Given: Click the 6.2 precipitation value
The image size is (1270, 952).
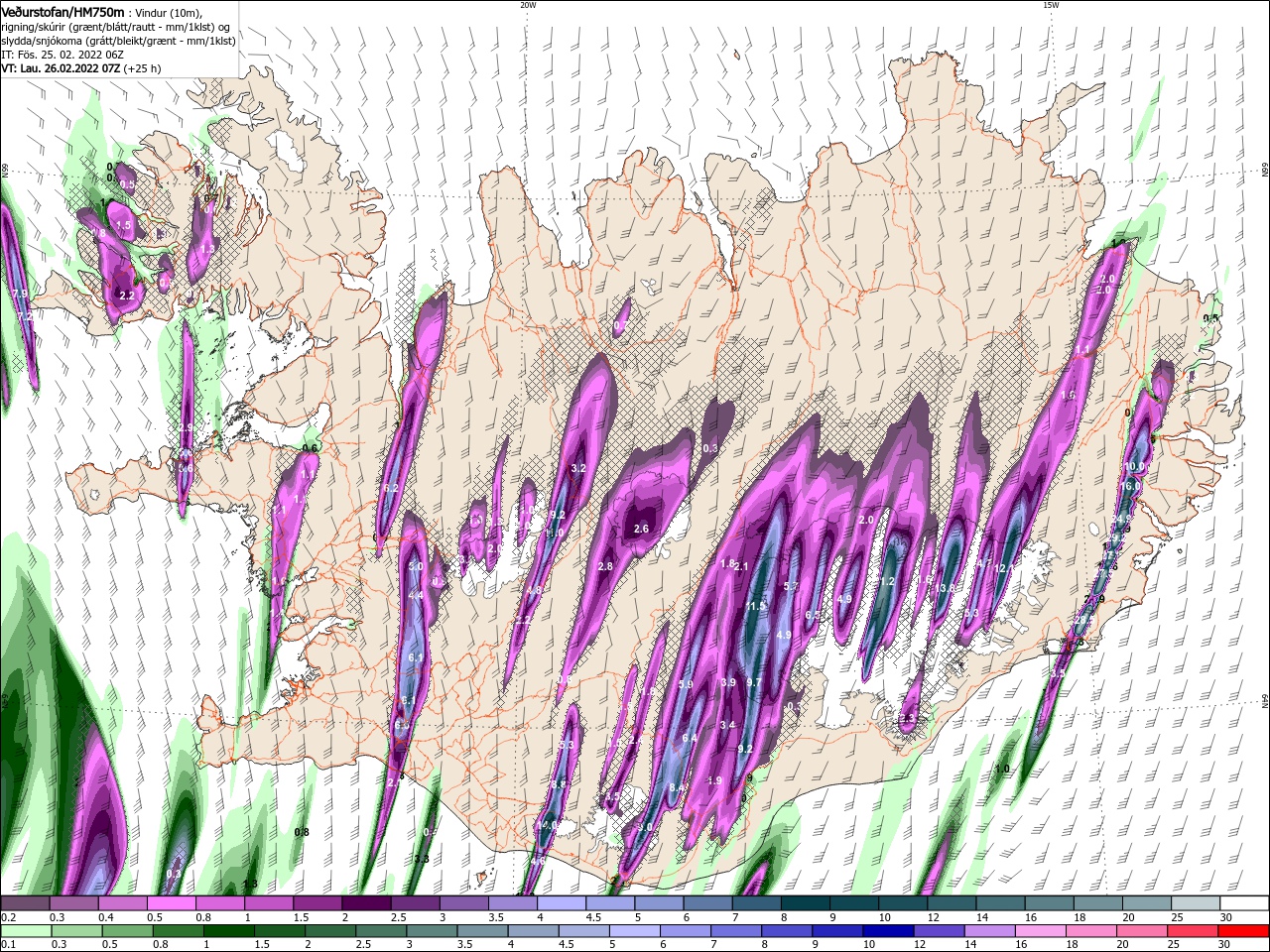Looking at the screenshot, I should click(x=391, y=489).
